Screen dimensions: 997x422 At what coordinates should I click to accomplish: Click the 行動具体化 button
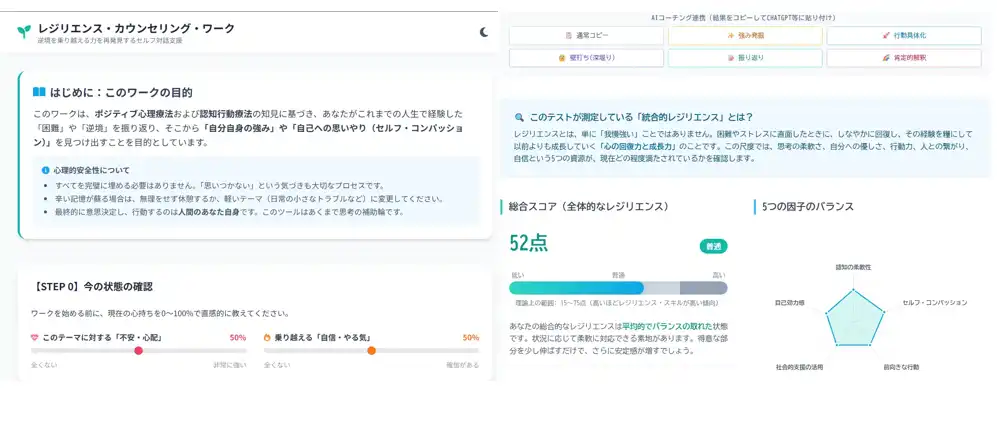(x=904, y=36)
